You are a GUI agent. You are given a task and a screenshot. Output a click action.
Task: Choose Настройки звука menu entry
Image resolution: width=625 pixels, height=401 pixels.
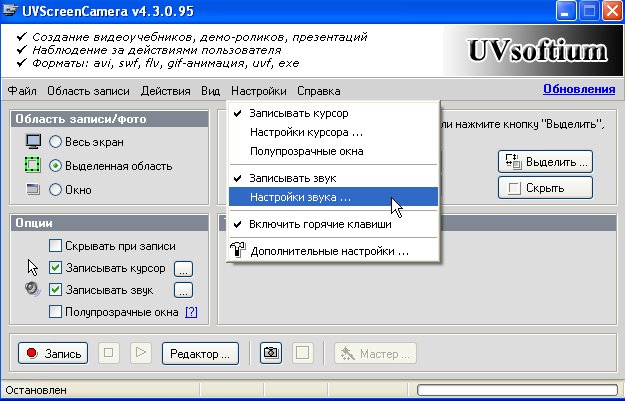coord(333,197)
